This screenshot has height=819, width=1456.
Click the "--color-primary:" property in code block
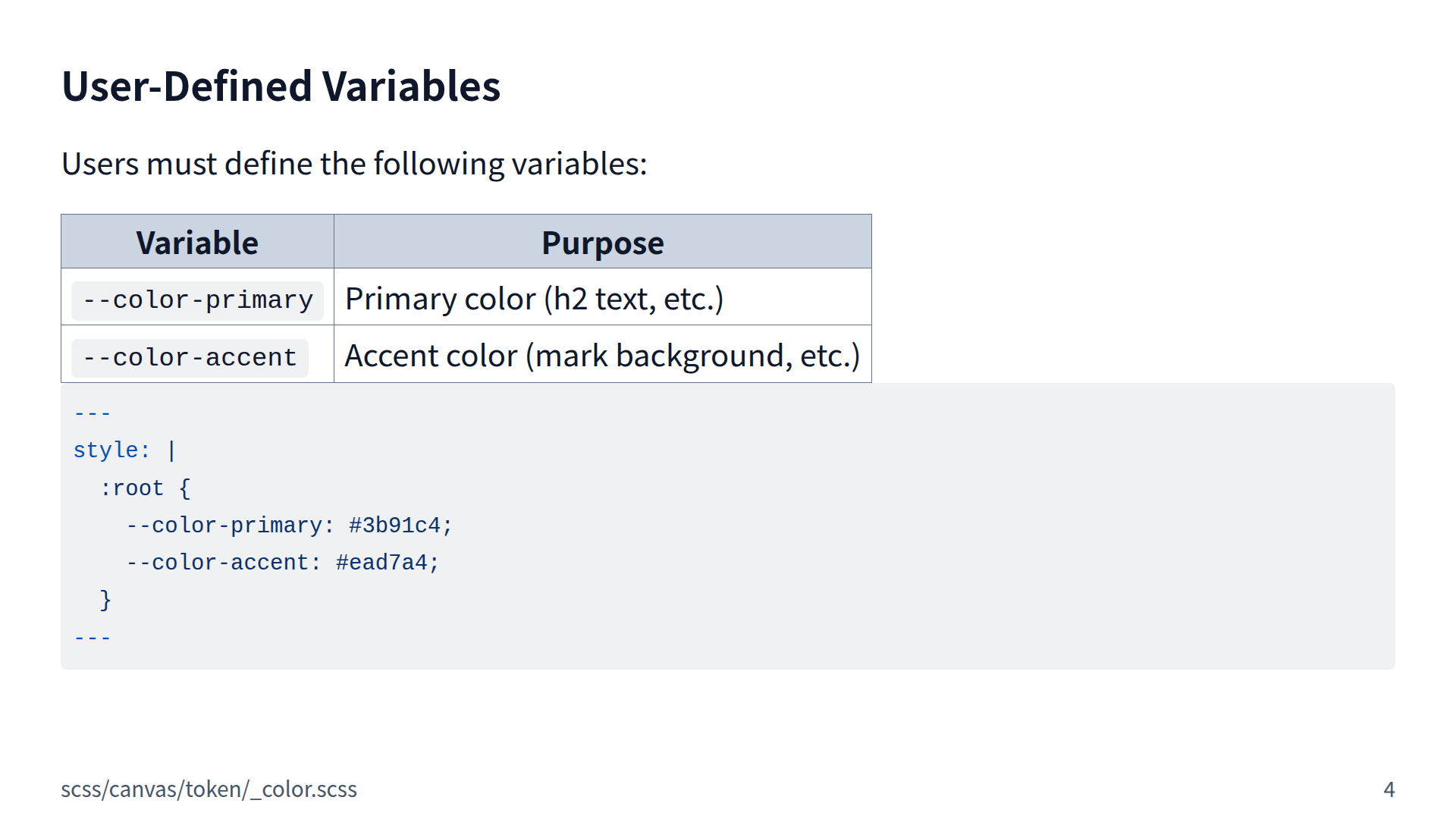tap(230, 526)
